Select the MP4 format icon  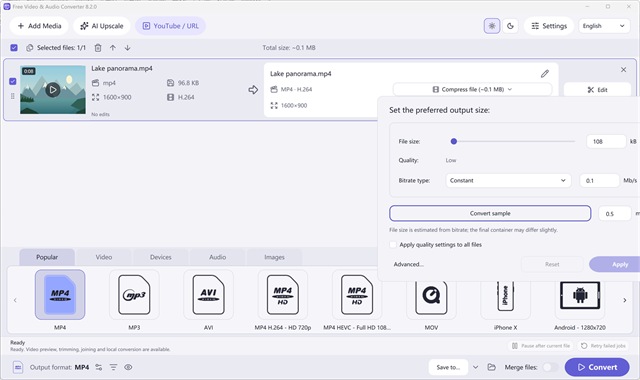[x=60, y=295]
